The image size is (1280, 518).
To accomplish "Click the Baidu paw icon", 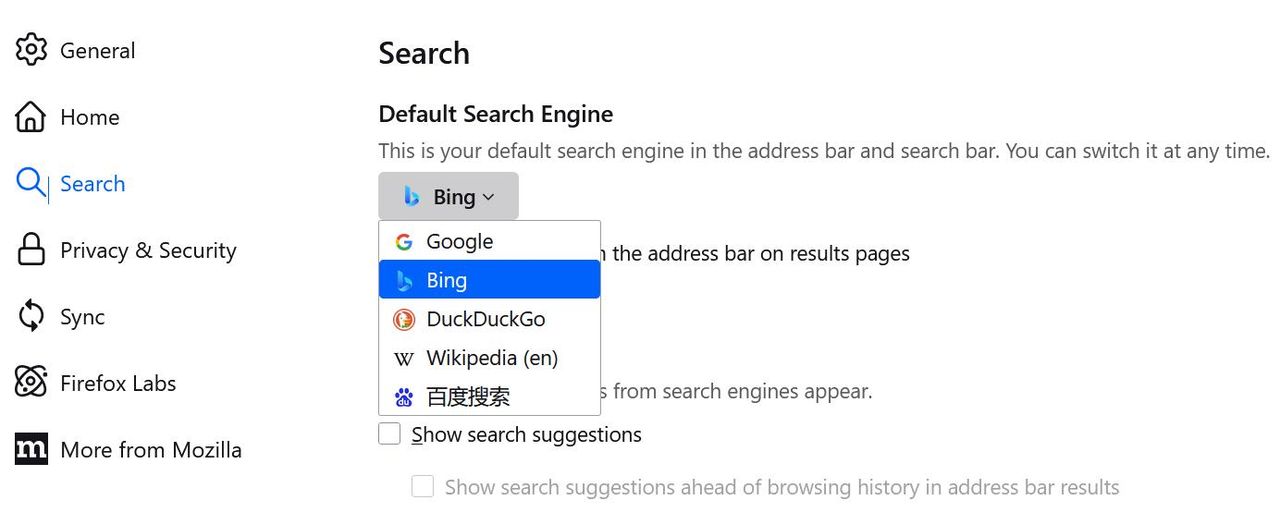I will click(404, 398).
